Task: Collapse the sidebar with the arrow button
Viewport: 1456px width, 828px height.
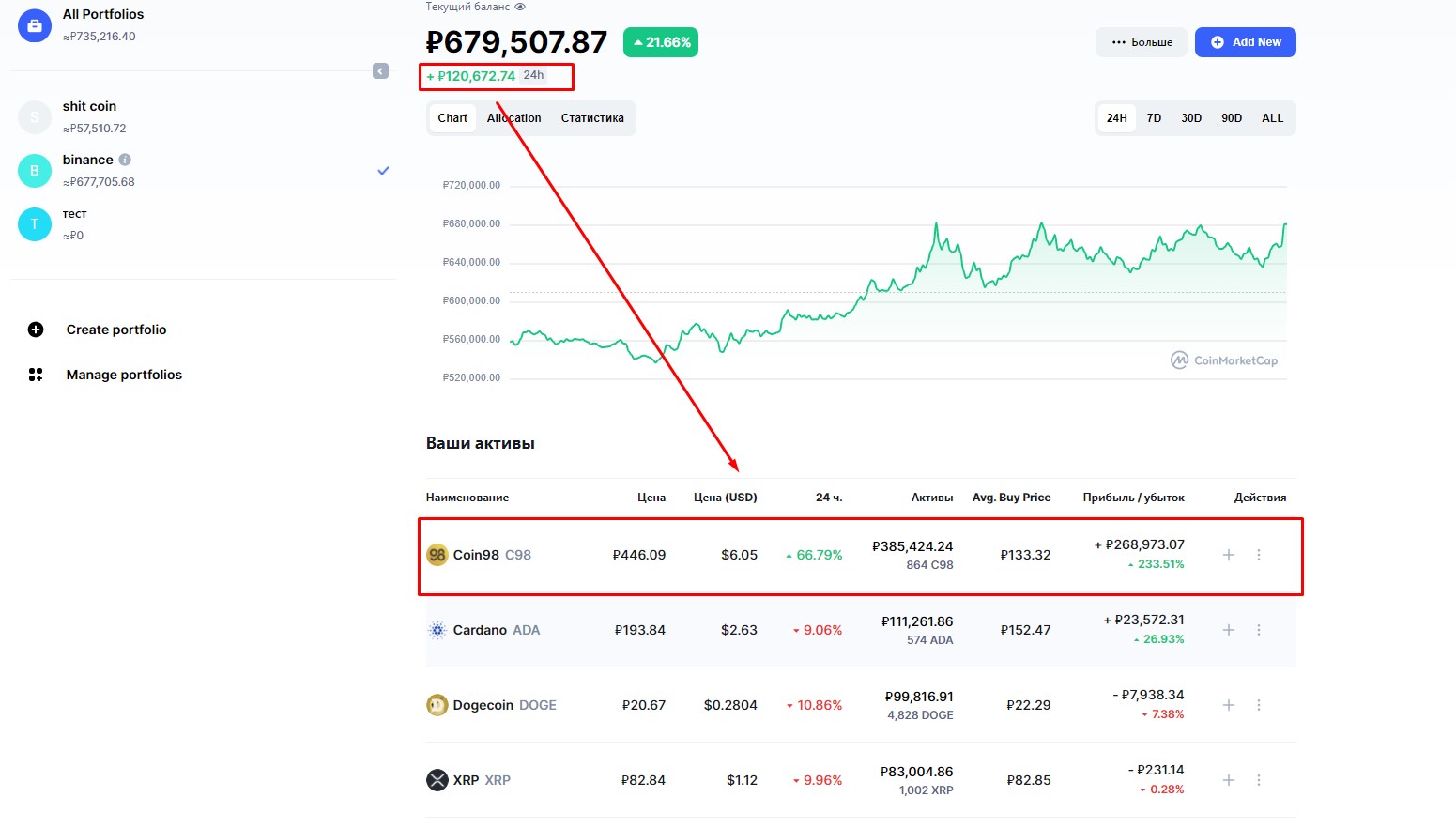Action: 380,71
